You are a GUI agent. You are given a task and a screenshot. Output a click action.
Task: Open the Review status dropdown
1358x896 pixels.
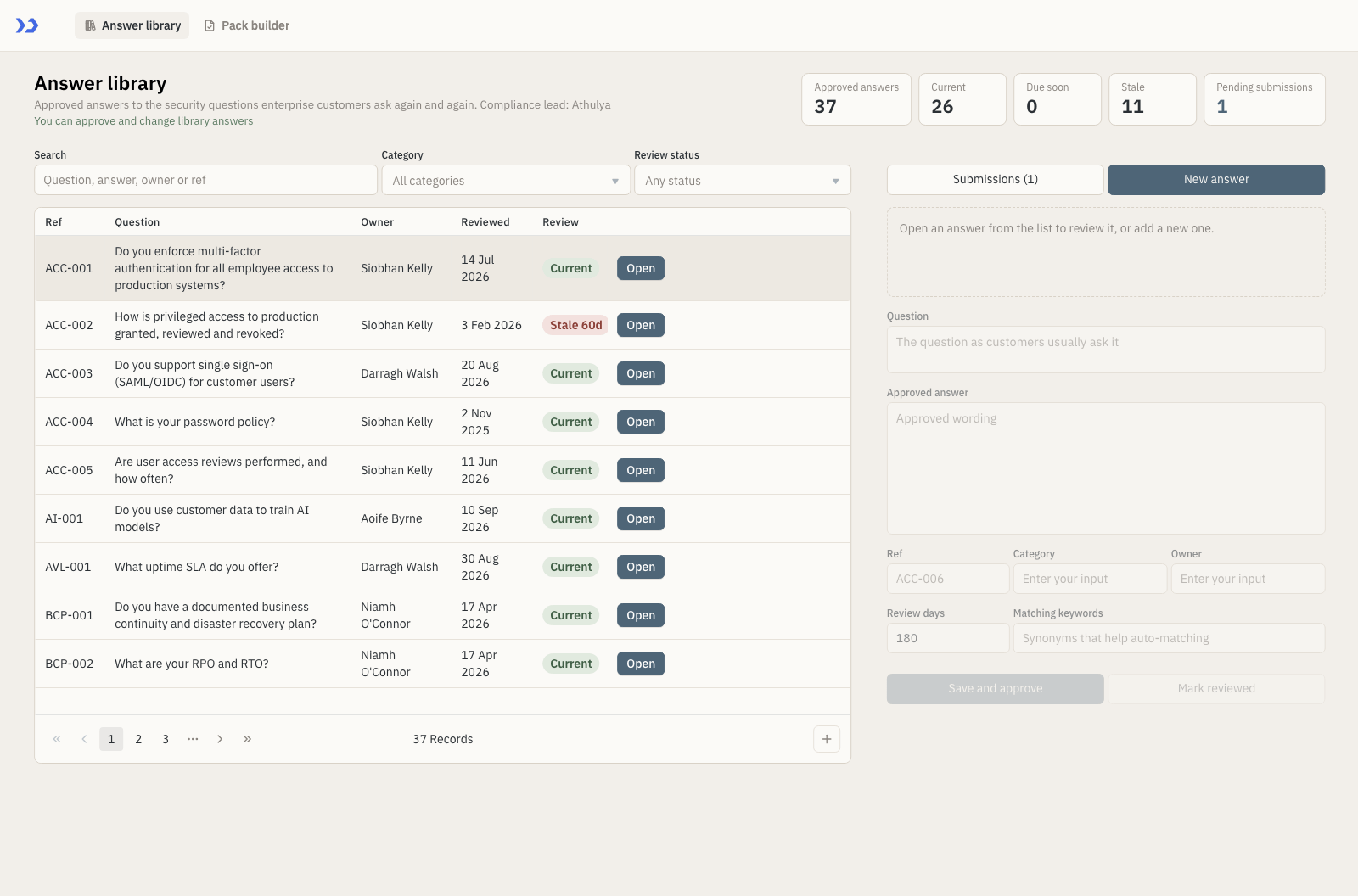tap(743, 181)
